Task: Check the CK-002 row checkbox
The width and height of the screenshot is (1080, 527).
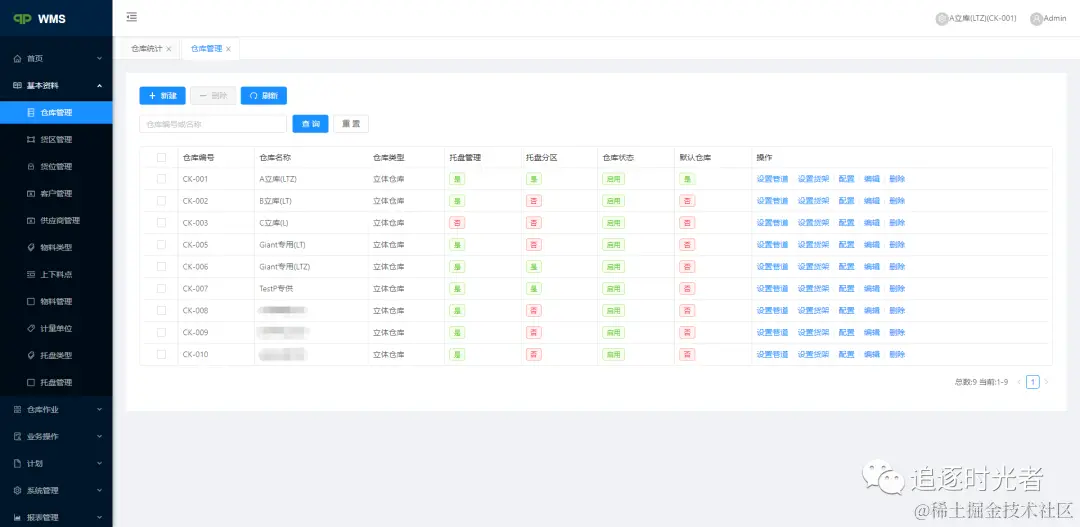Action: click(x=161, y=200)
